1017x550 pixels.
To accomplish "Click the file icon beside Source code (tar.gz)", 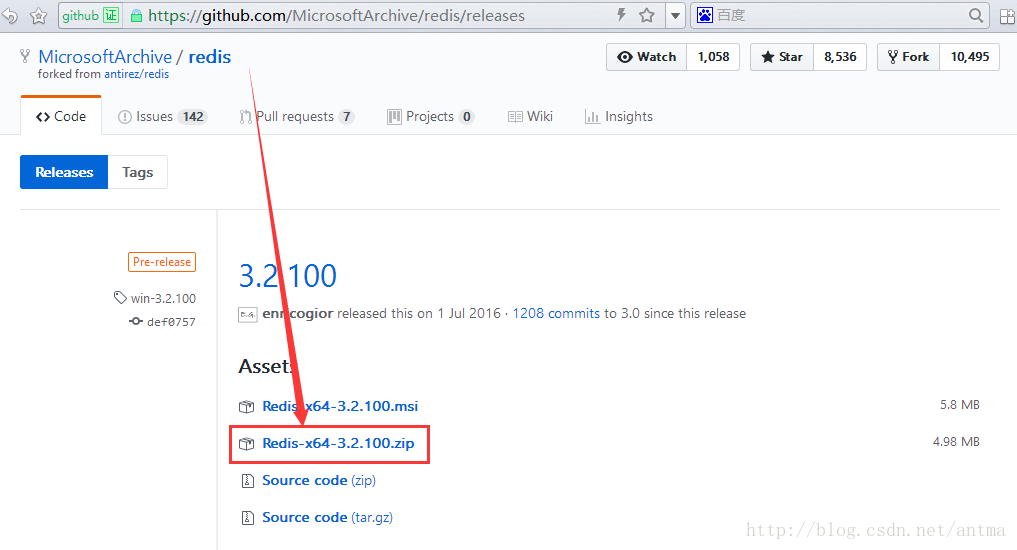I will click(247, 518).
